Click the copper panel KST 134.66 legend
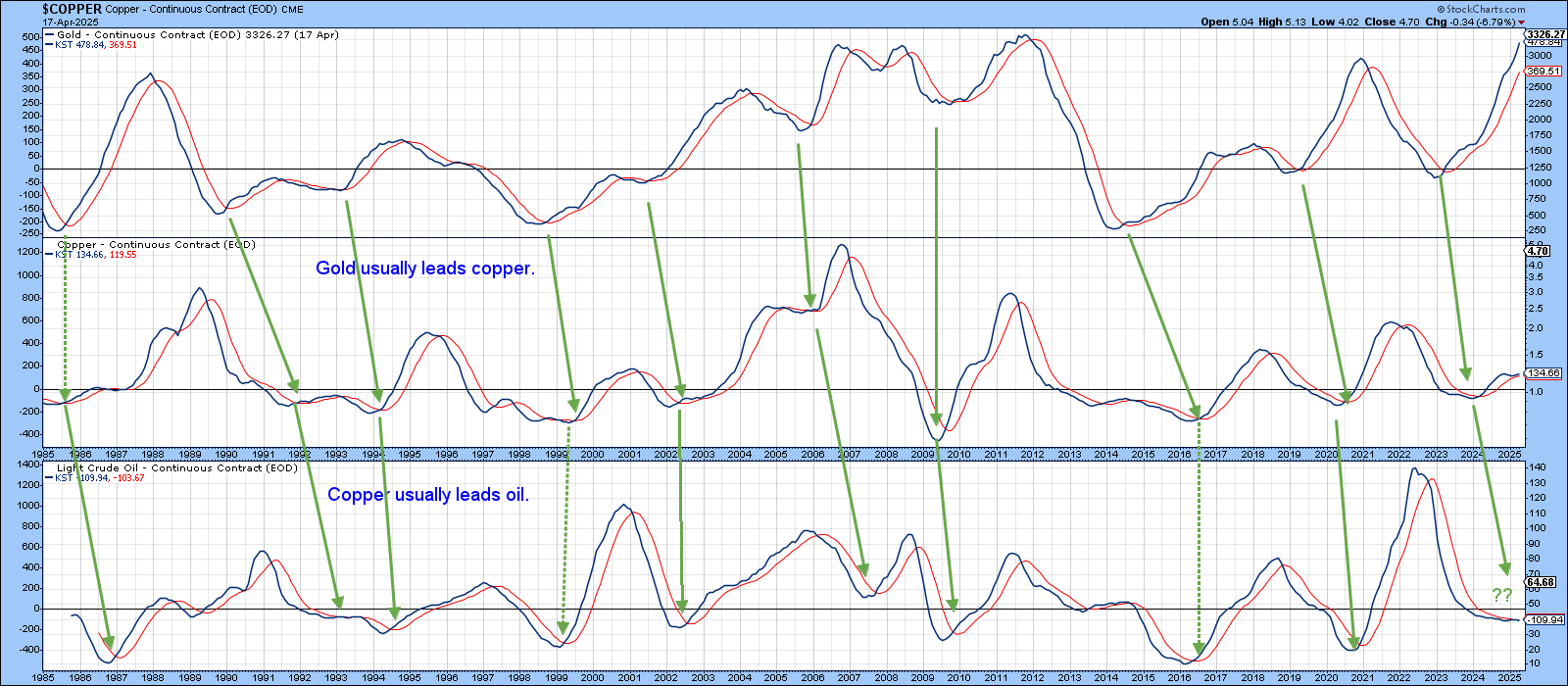The height and width of the screenshot is (686, 1568). pyautogui.click(x=96, y=255)
